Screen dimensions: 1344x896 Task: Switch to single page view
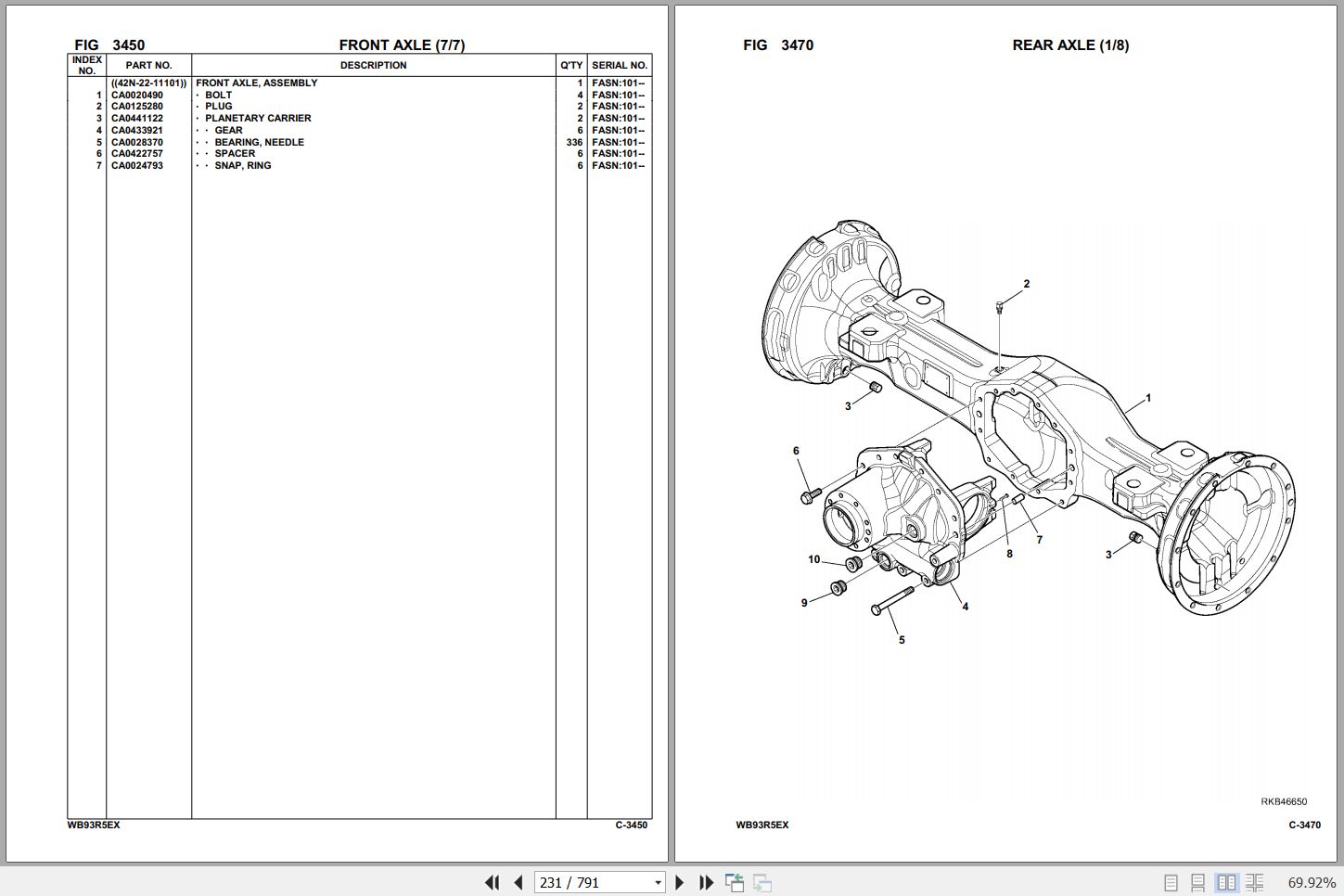[x=1171, y=882]
